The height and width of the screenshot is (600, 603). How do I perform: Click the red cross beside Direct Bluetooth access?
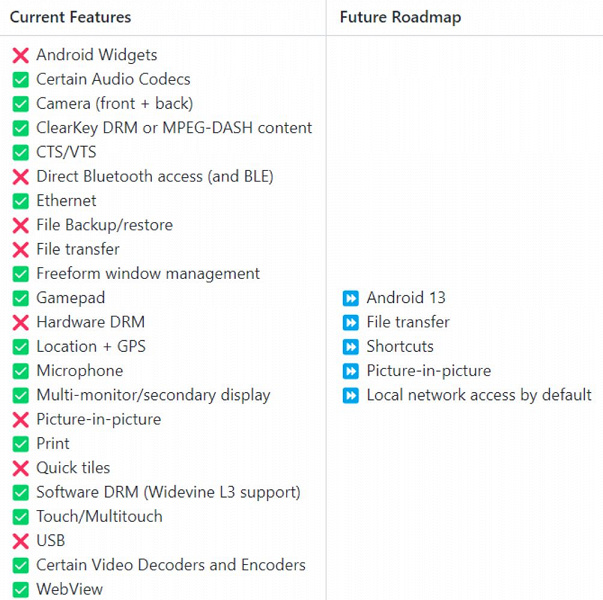click(20, 177)
